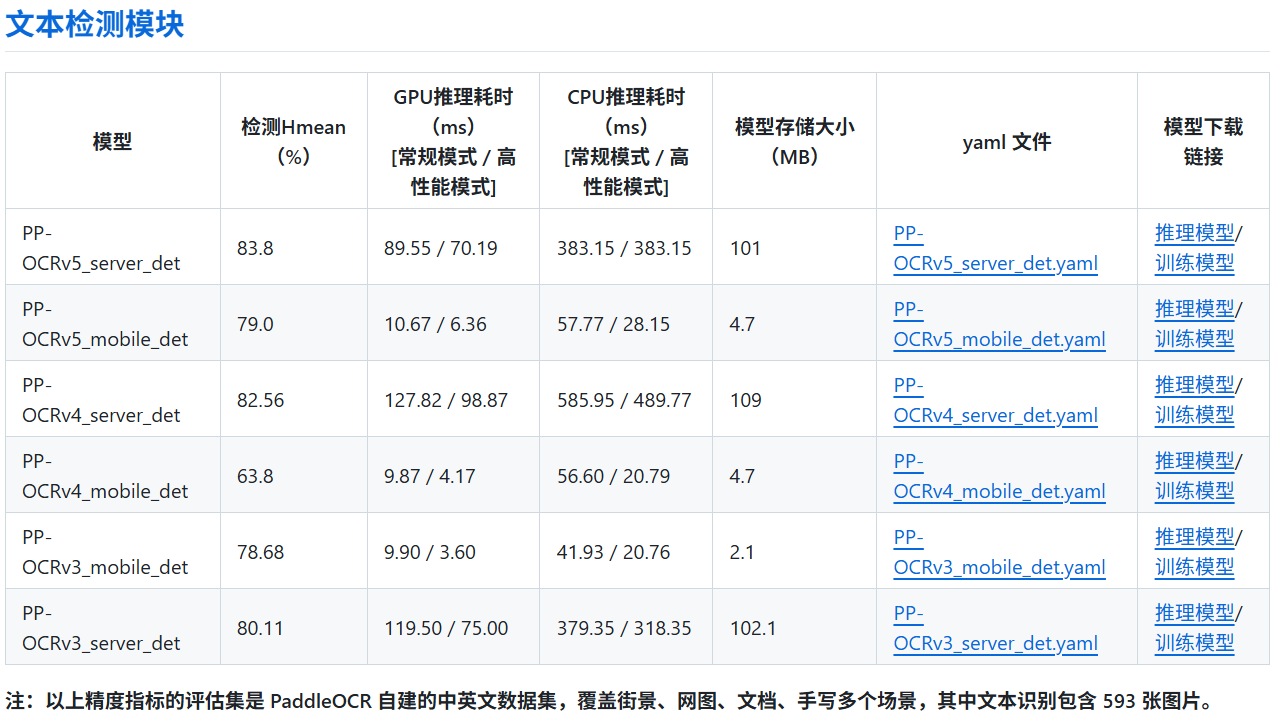This screenshot has height=723, width=1277.
Task: Click Hmean value 79.0
Action: 255,324
